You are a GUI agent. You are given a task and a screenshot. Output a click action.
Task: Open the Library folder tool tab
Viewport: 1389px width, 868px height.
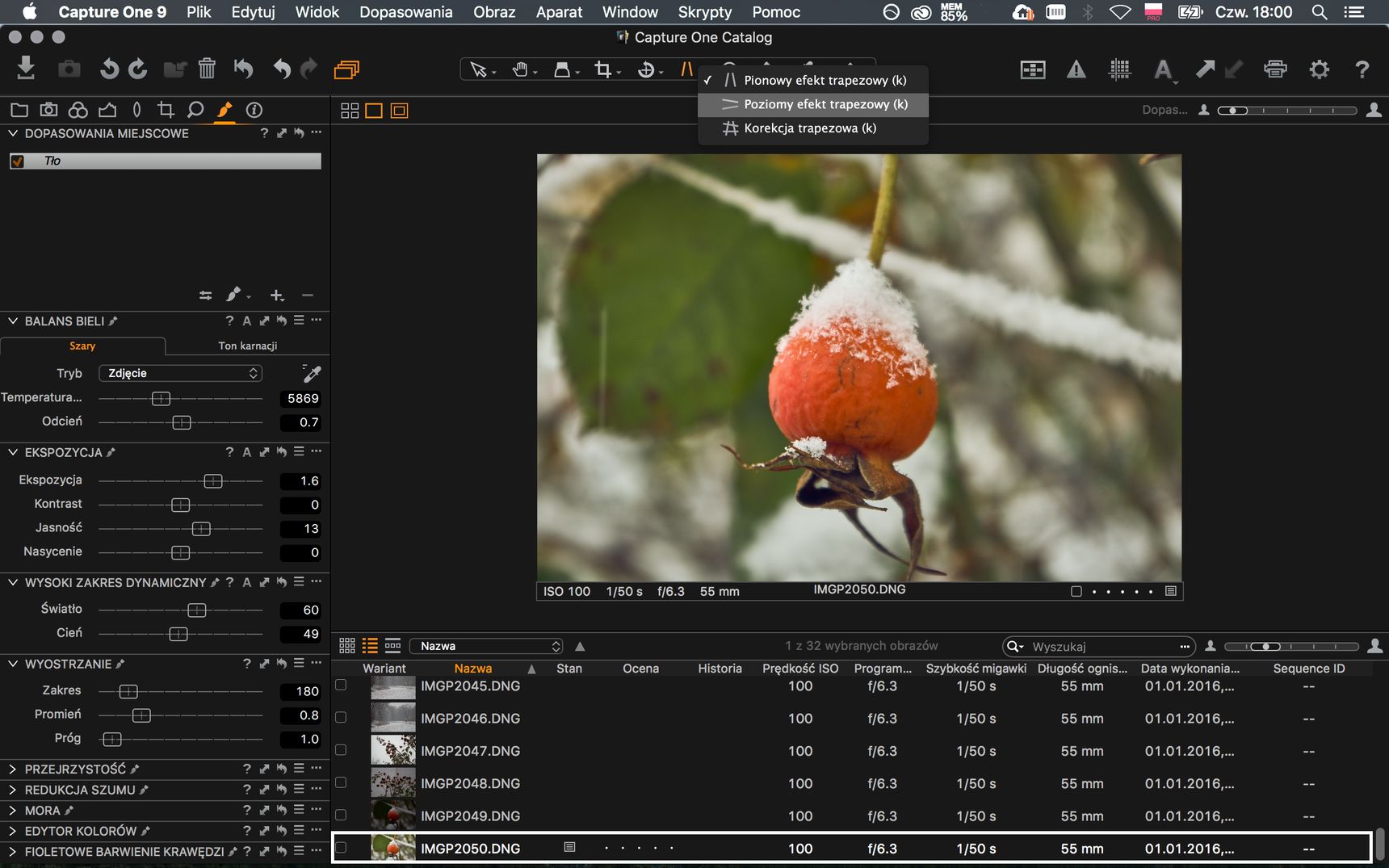19,110
